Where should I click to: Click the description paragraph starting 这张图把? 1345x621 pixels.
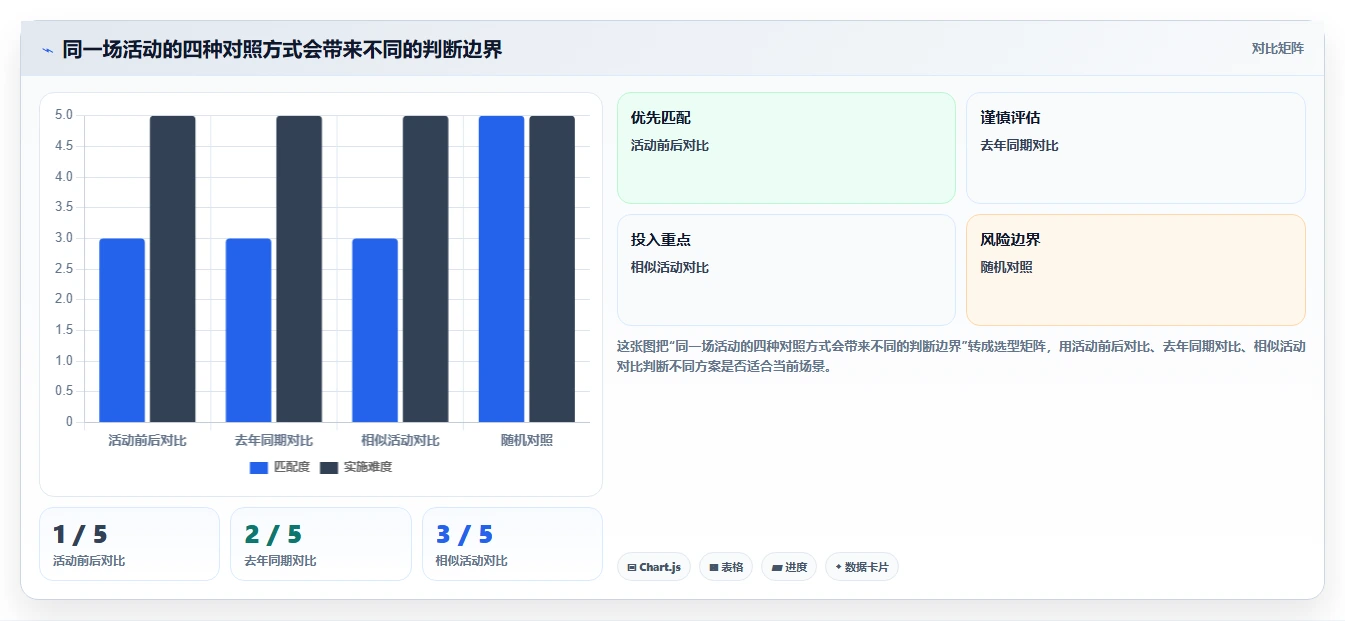(961, 356)
